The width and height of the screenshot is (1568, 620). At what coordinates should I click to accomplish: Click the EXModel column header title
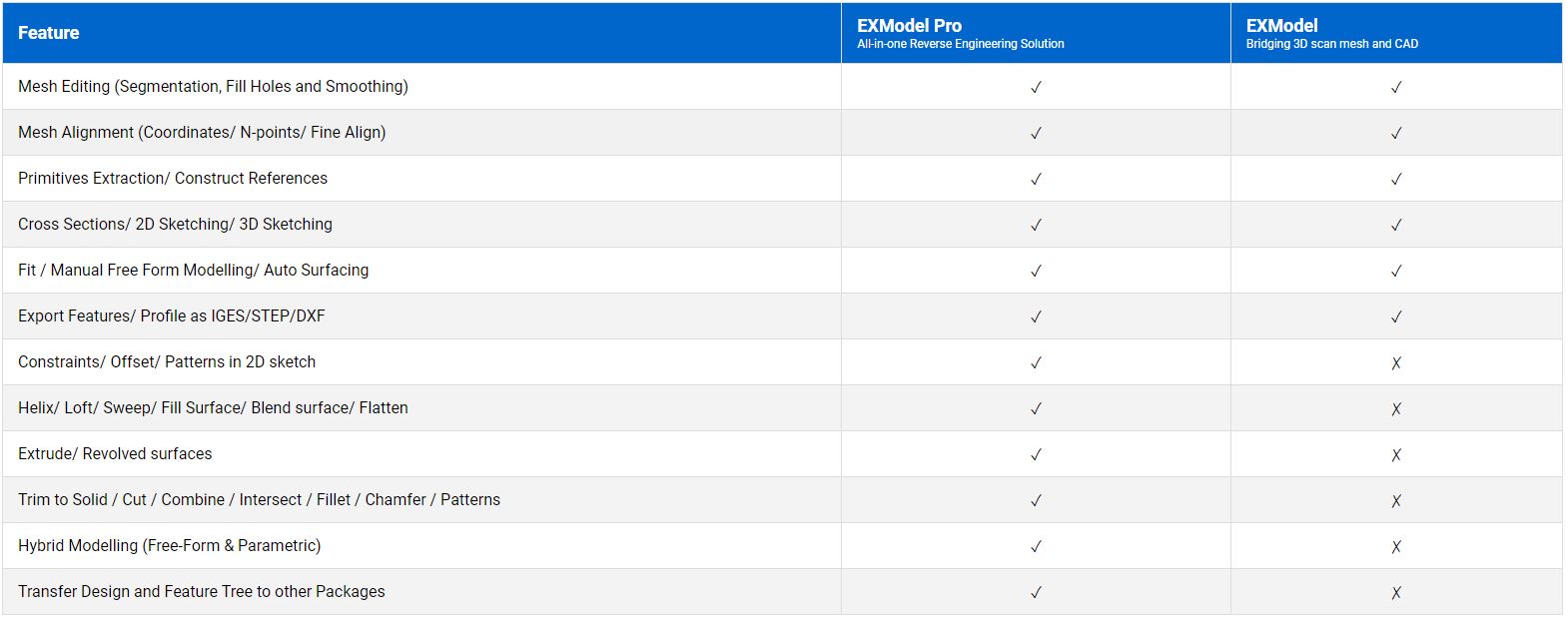[x=1281, y=26]
